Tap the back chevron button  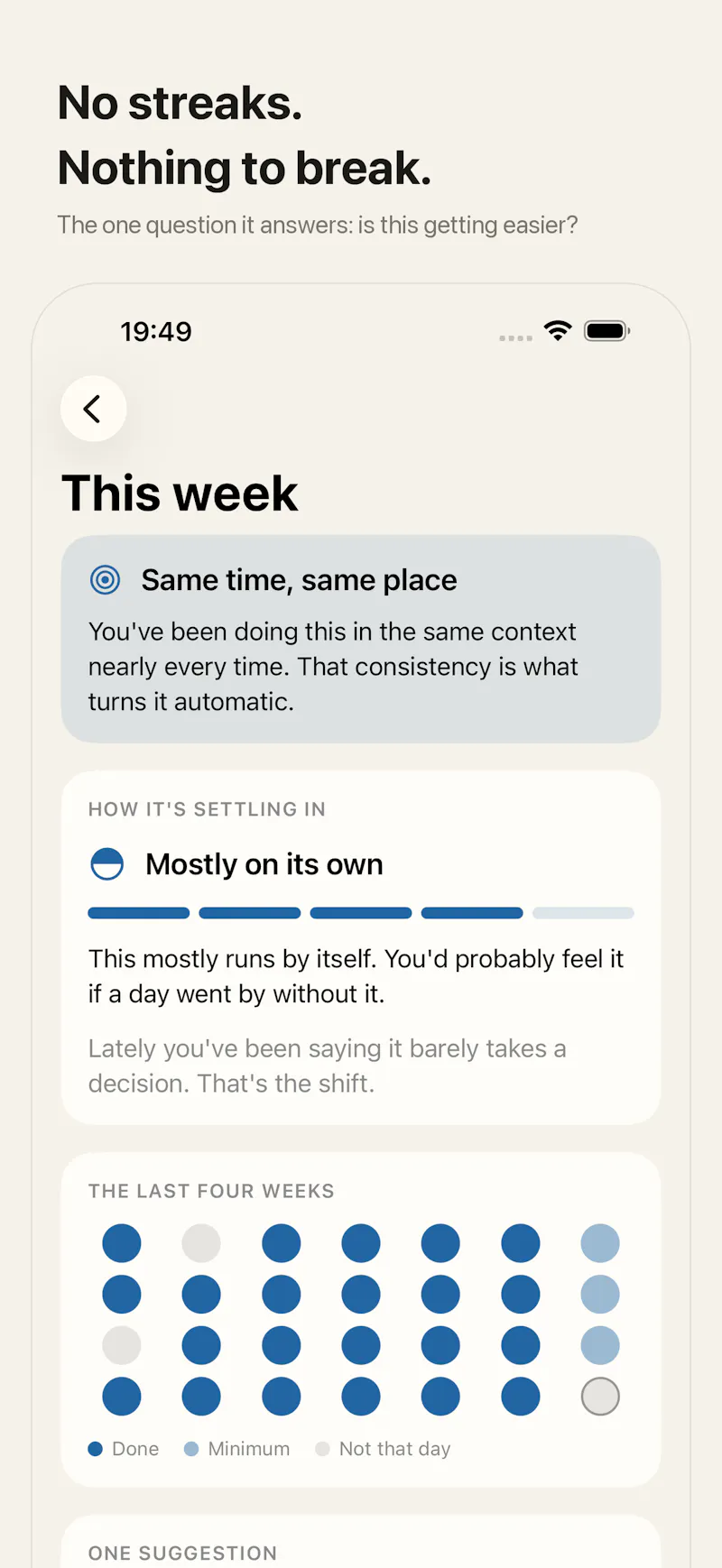(93, 409)
